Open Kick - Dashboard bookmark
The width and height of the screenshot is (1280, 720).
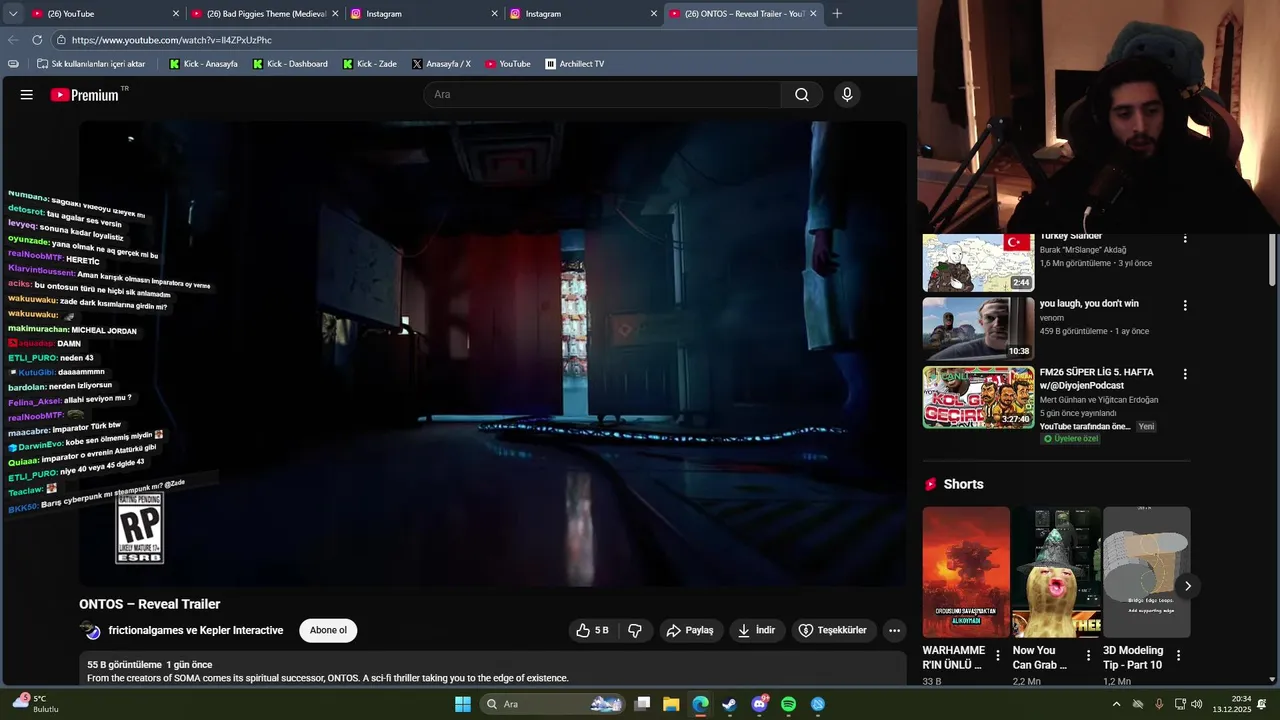(x=290, y=64)
